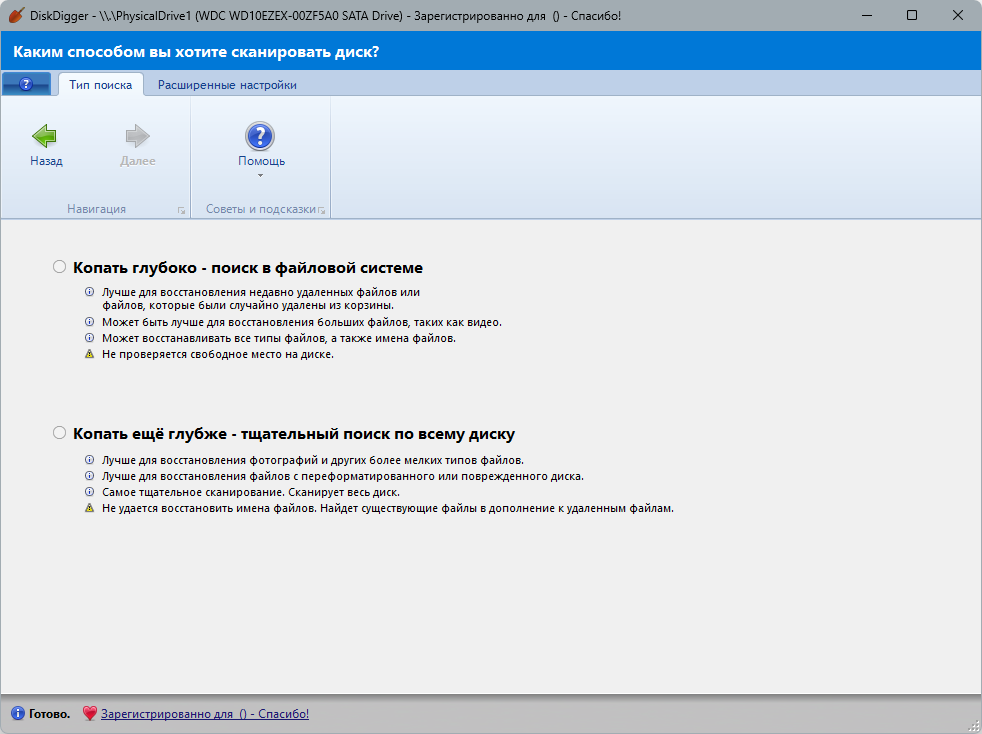Image resolution: width=982 pixels, height=734 pixels.
Task: Click the info icon next to Готово
Action: [18, 713]
